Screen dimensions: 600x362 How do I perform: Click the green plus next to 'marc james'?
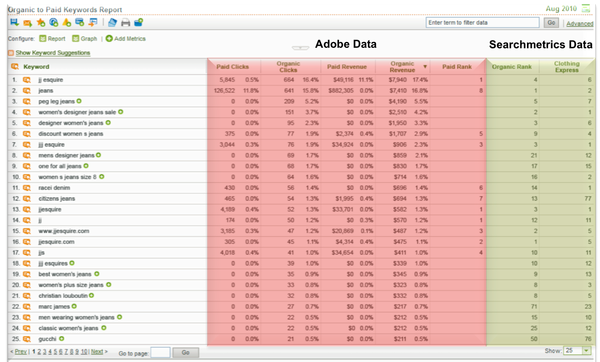tap(74, 306)
